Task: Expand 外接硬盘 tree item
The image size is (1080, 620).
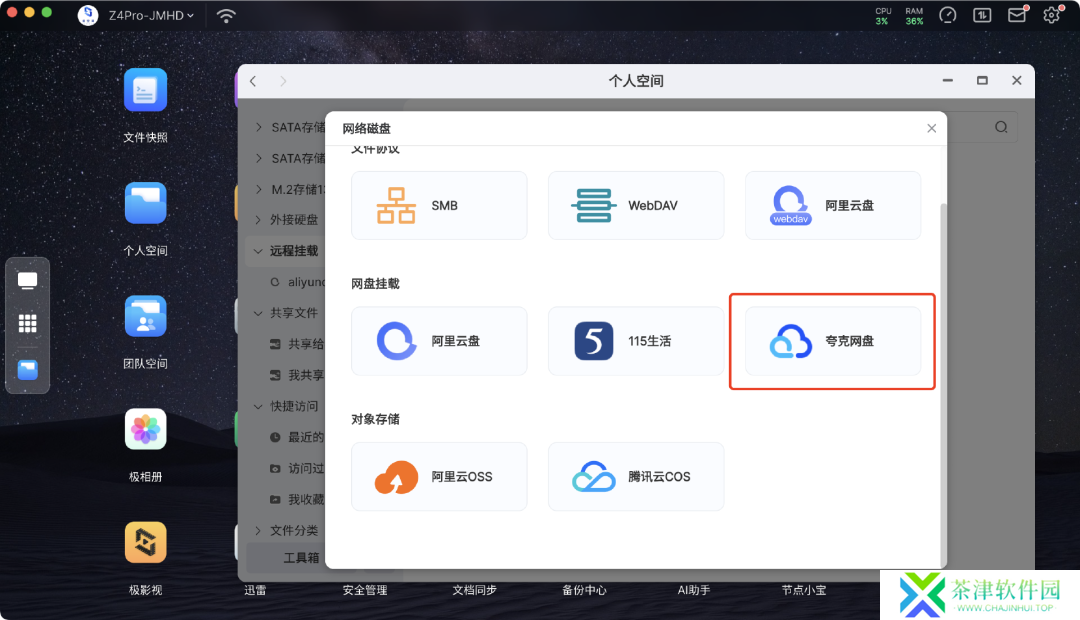Action: [258, 220]
